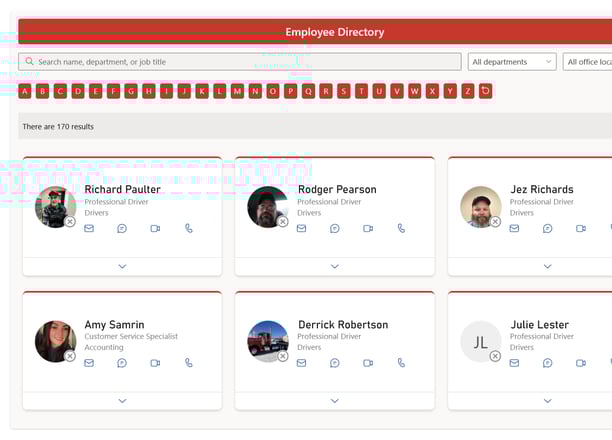
Task: Open chat with Julie Lester
Action: point(548,363)
